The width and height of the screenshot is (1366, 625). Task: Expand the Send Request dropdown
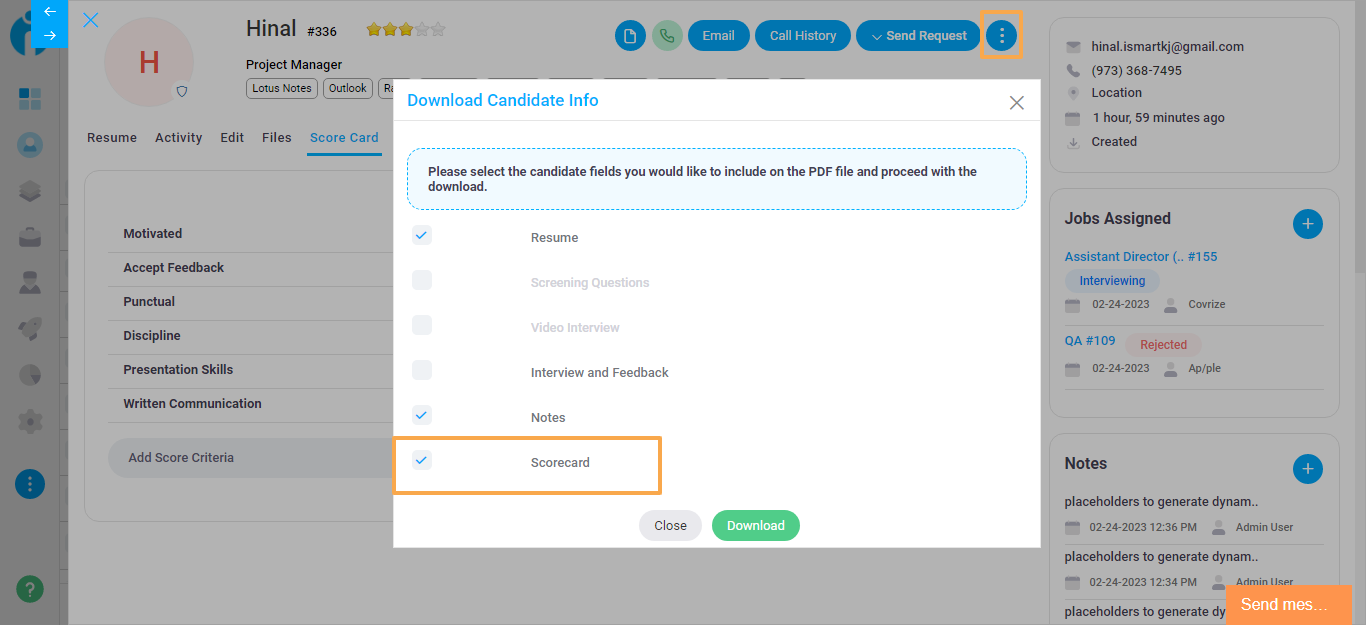[918, 36]
